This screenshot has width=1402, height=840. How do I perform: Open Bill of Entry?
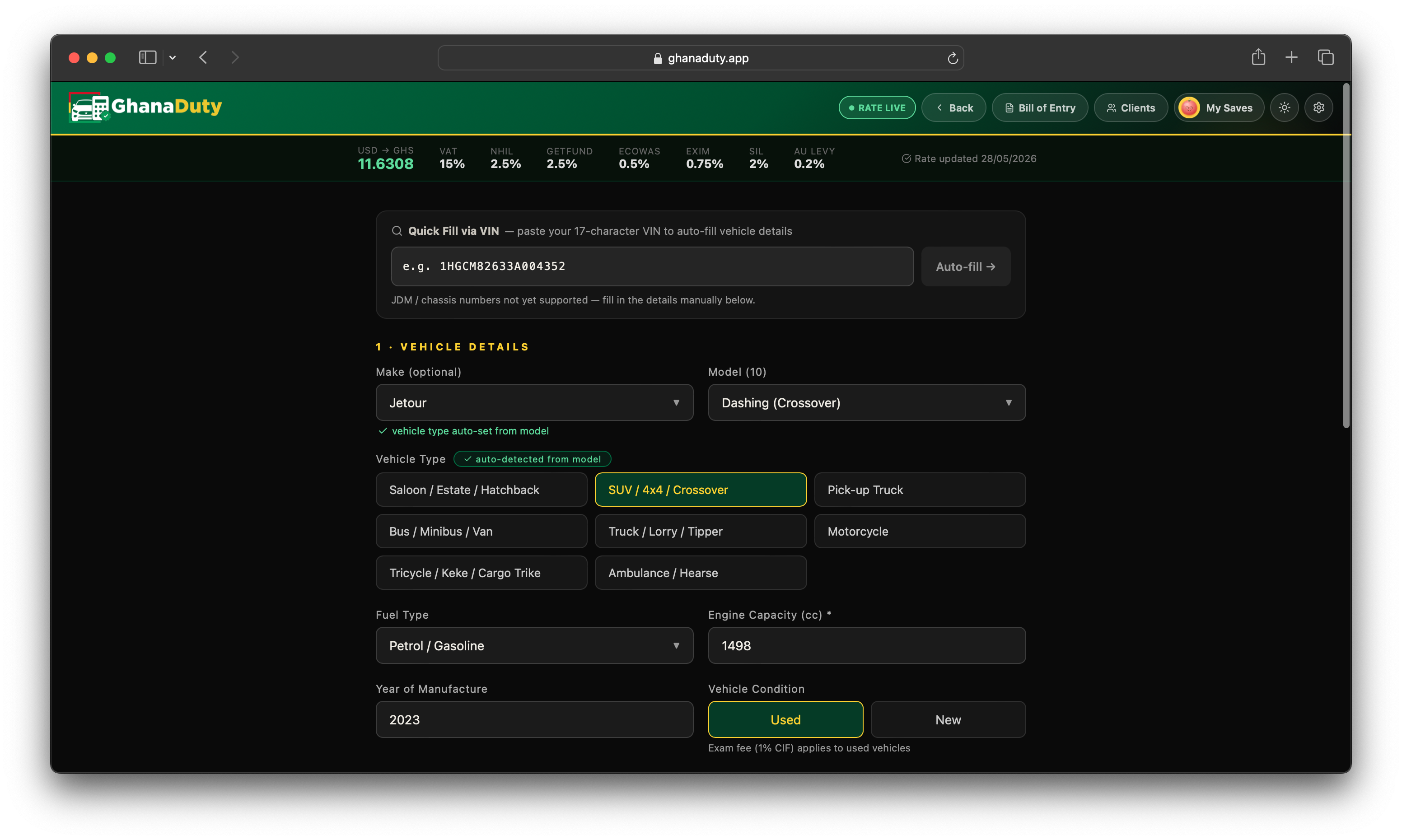coord(1040,107)
